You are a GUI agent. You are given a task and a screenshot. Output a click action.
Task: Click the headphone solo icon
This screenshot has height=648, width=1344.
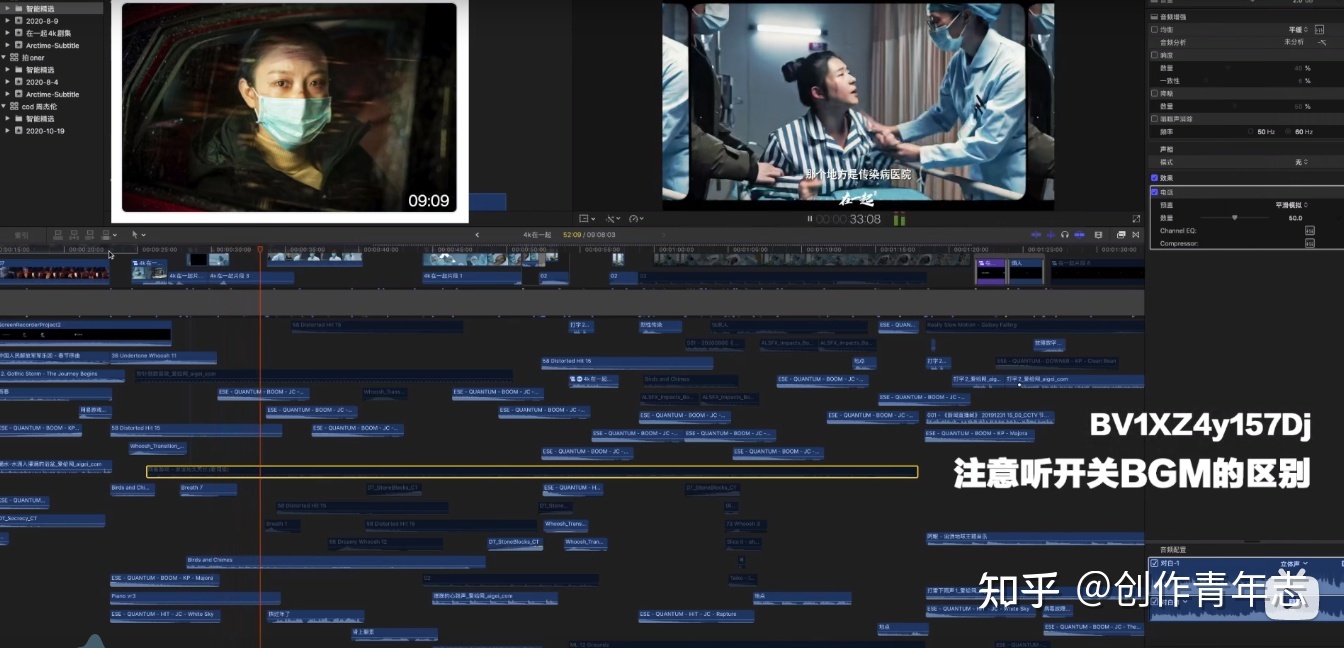[1065, 235]
